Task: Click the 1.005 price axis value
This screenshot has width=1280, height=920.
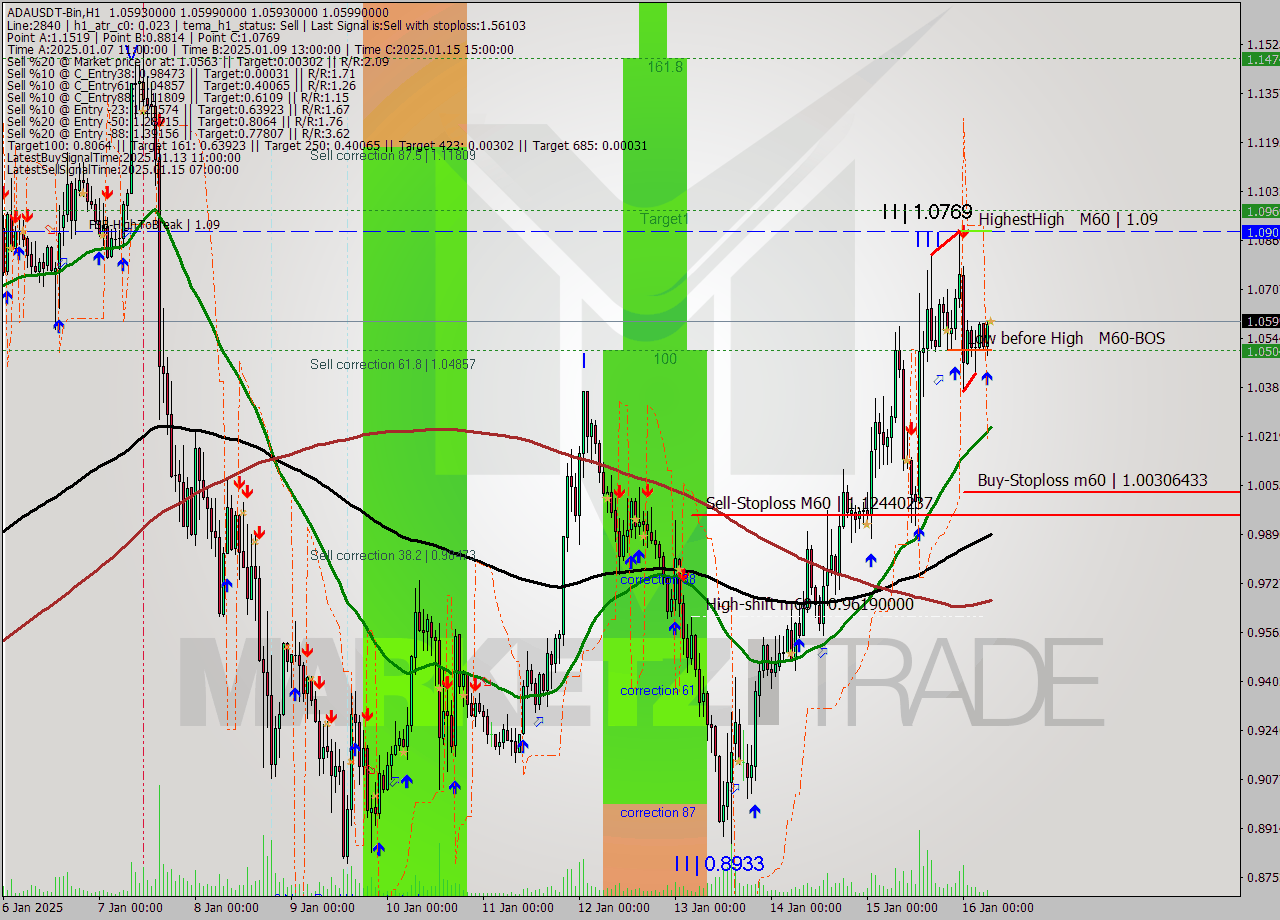Action: [x=1262, y=485]
